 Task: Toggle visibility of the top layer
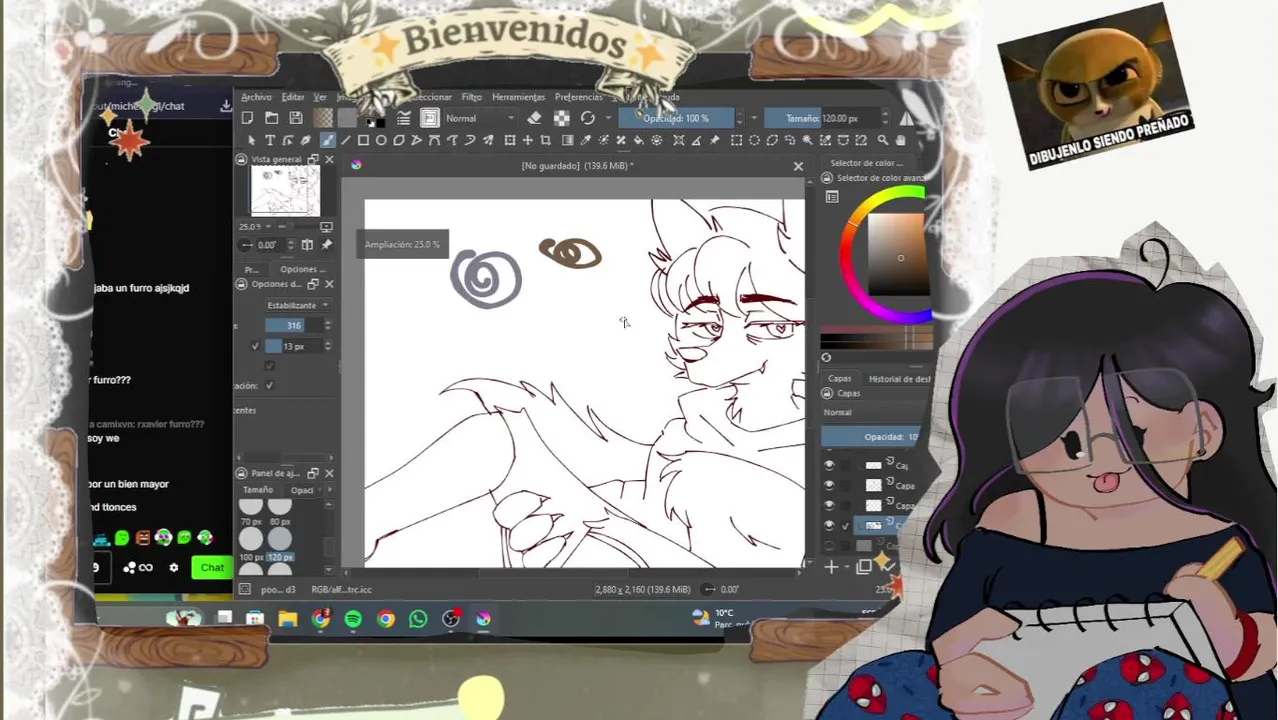point(829,465)
